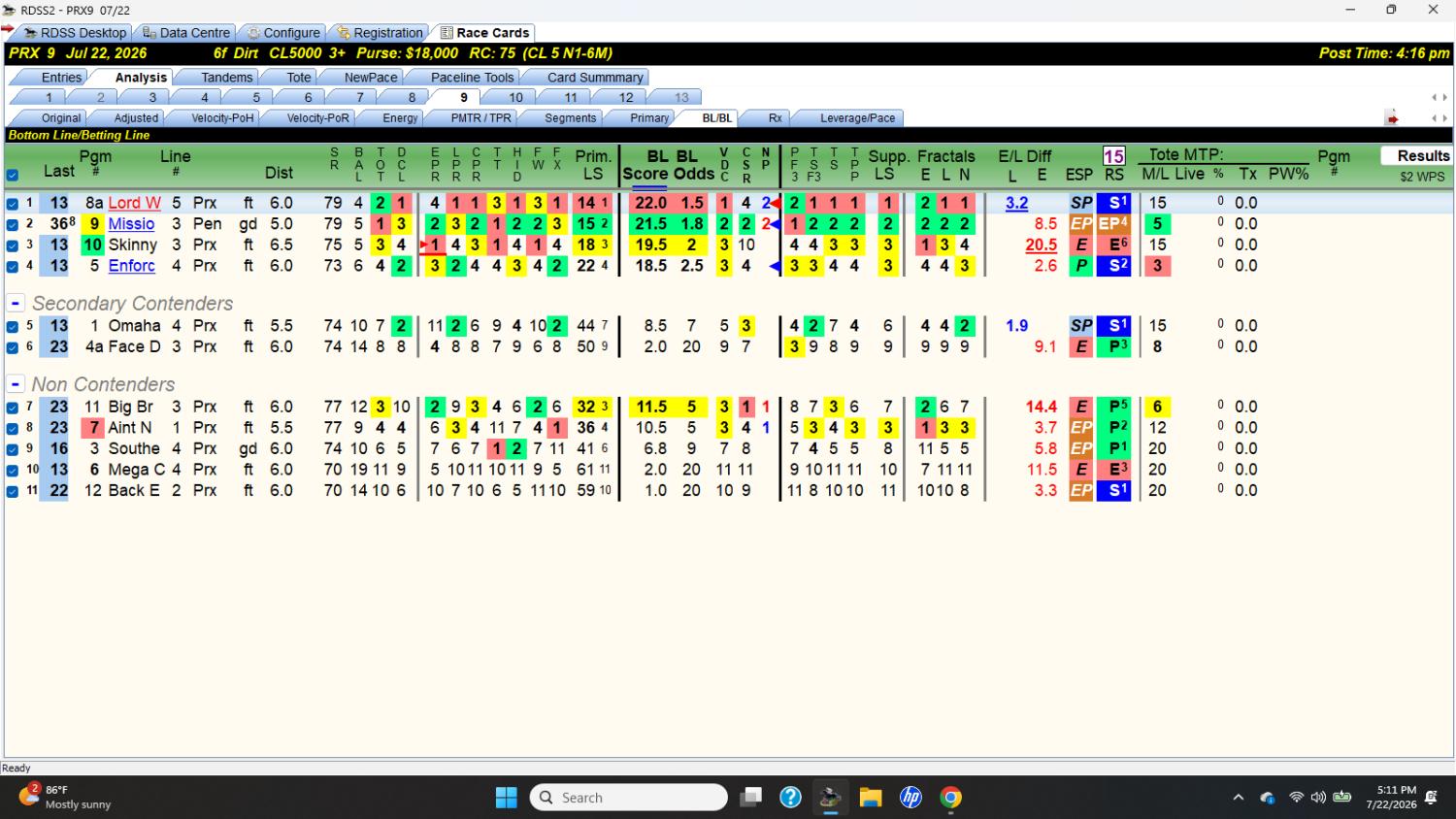
Task: Click the red arrow icon near view tabs
Action: pyautogui.click(x=1392, y=118)
